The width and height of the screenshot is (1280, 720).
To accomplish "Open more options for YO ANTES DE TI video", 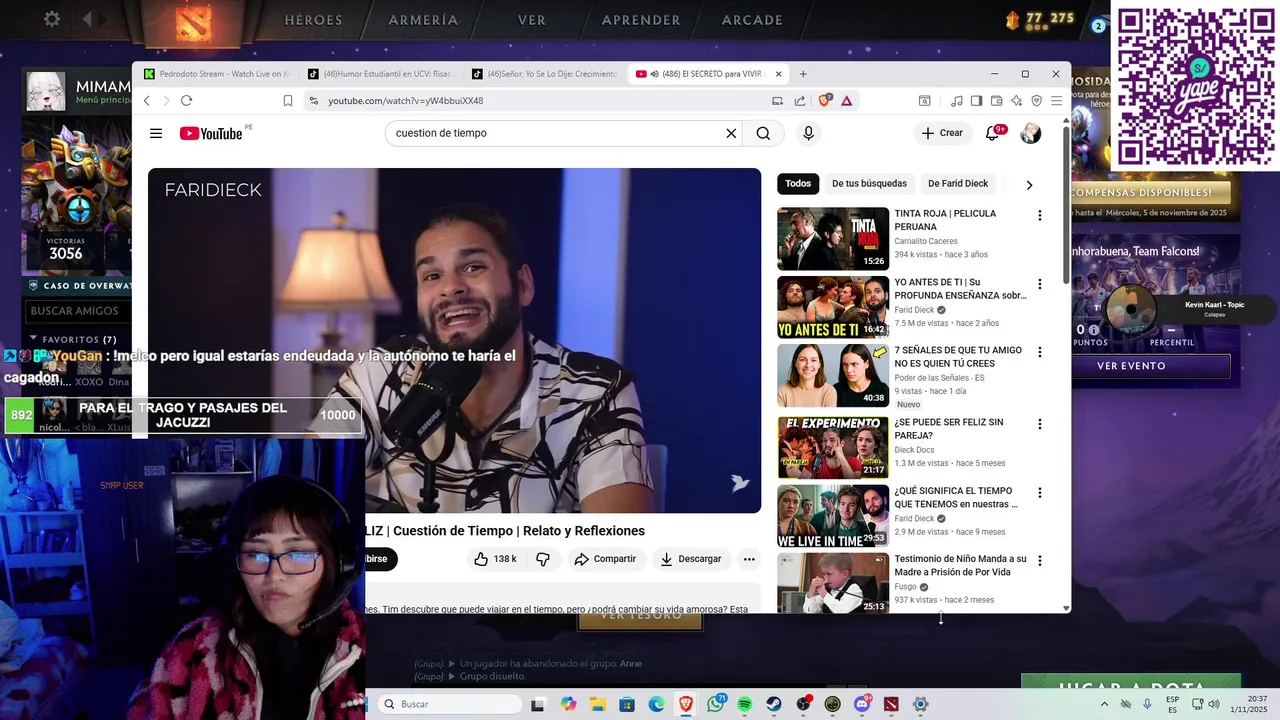I will (x=1039, y=284).
